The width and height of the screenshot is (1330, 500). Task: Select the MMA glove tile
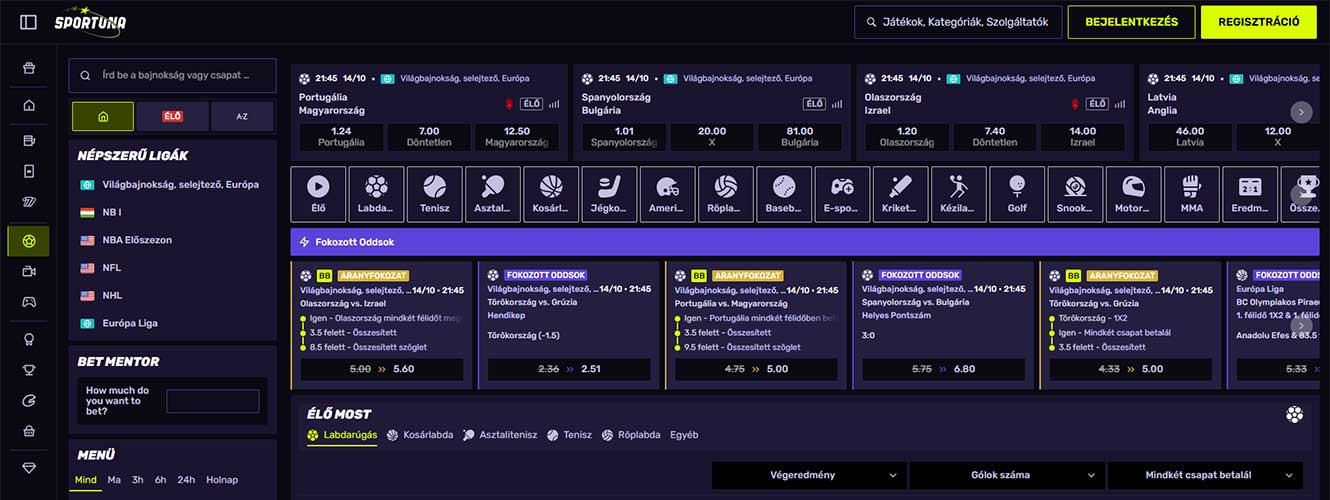1192,194
